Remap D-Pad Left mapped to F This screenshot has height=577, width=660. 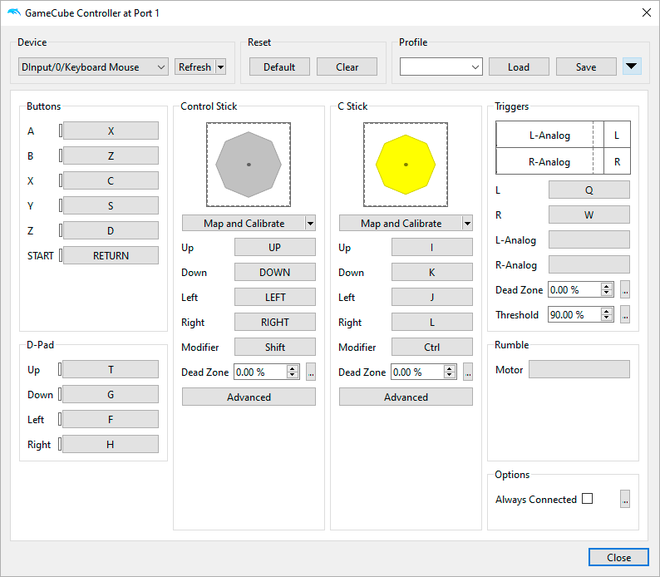[111, 419]
